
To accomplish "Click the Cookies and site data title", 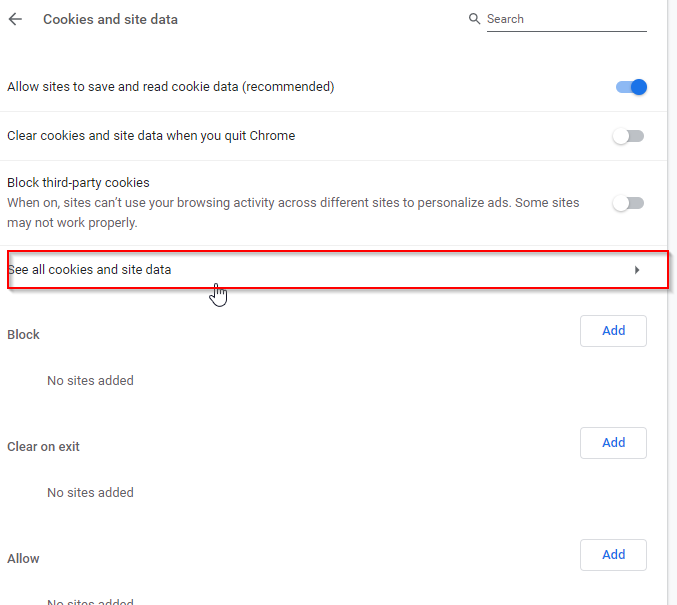I will (111, 19).
